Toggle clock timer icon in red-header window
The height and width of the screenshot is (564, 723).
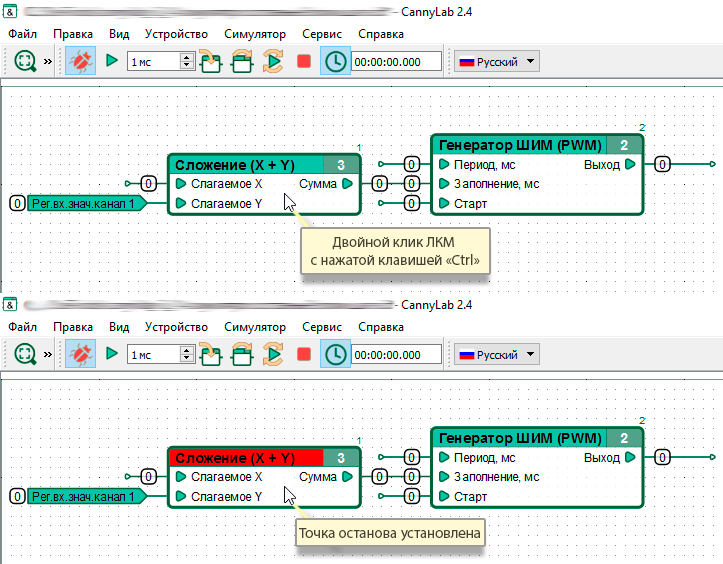click(x=335, y=354)
